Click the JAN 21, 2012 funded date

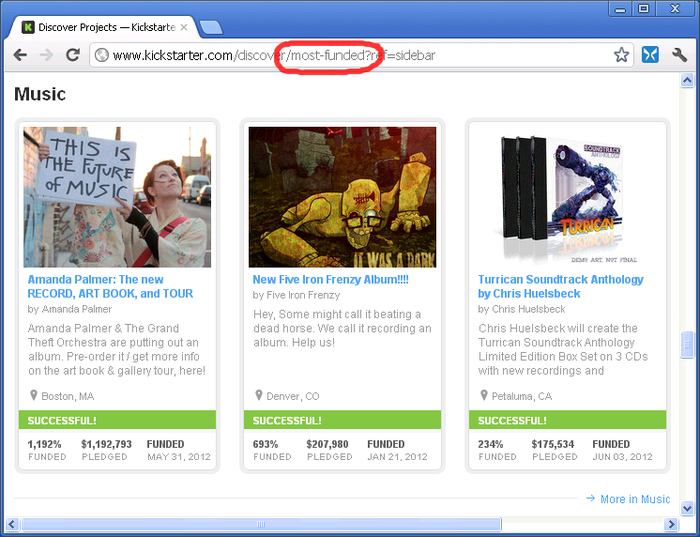click(397, 457)
